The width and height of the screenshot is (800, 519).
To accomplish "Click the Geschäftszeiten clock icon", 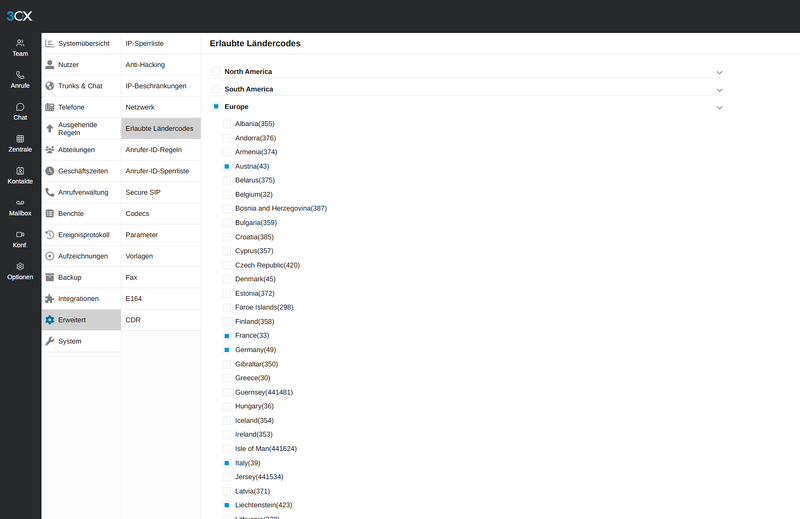I will pyautogui.click(x=49, y=171).
